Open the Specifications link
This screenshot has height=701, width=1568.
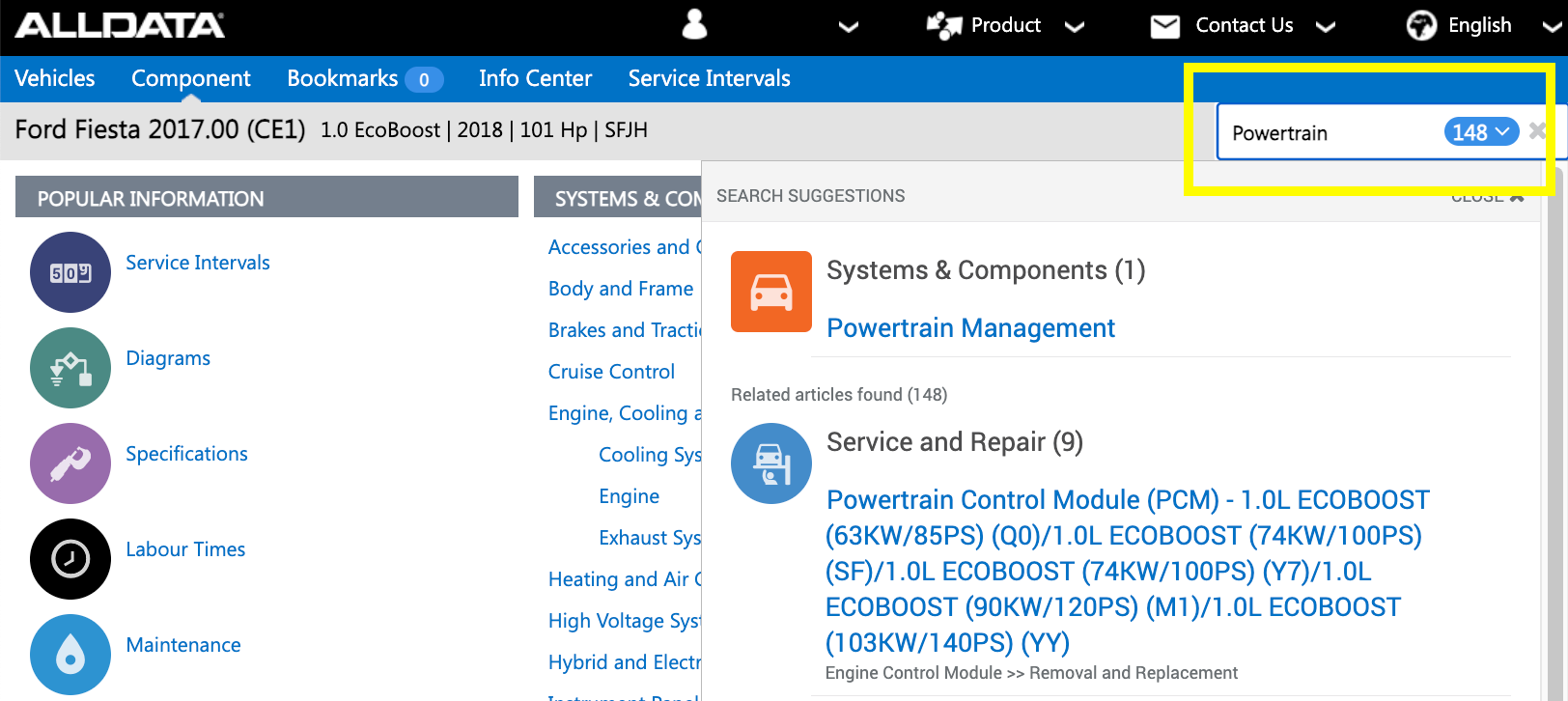[x=186, y=454]
